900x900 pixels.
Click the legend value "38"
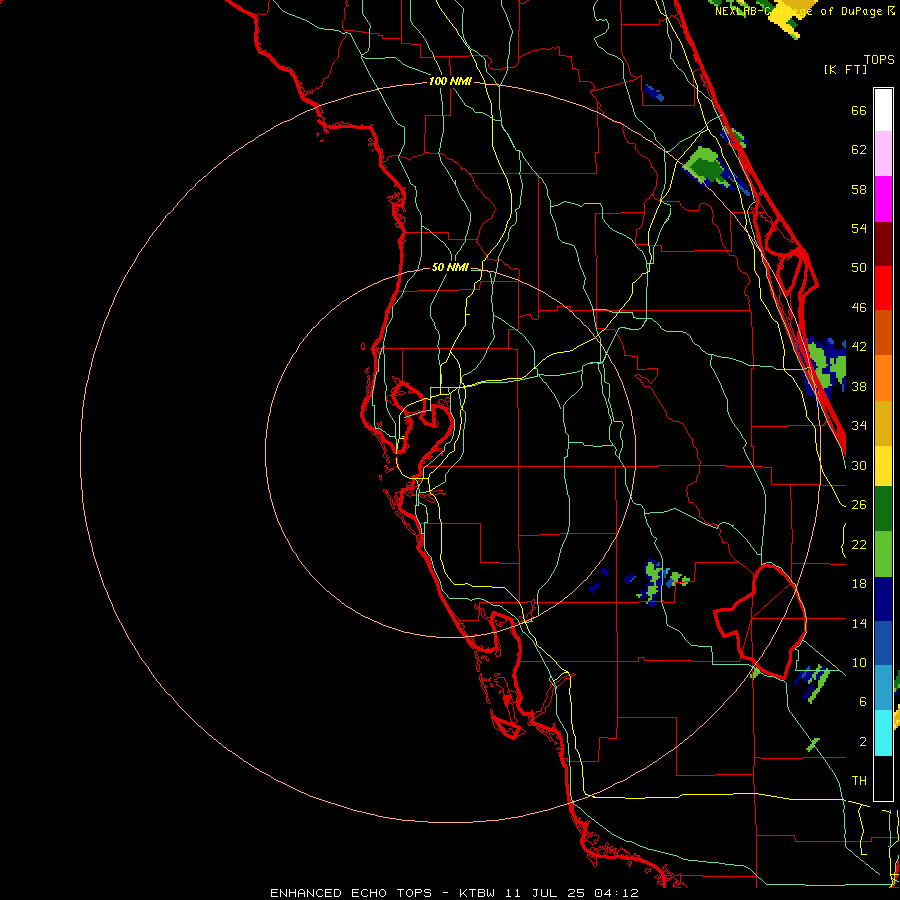[859, 386]
